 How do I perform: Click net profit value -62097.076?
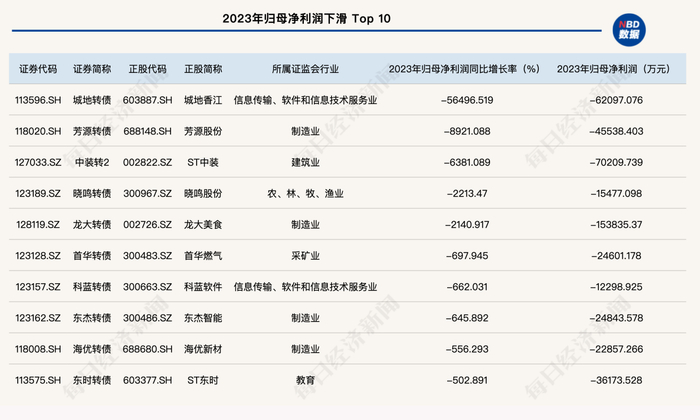616,100
